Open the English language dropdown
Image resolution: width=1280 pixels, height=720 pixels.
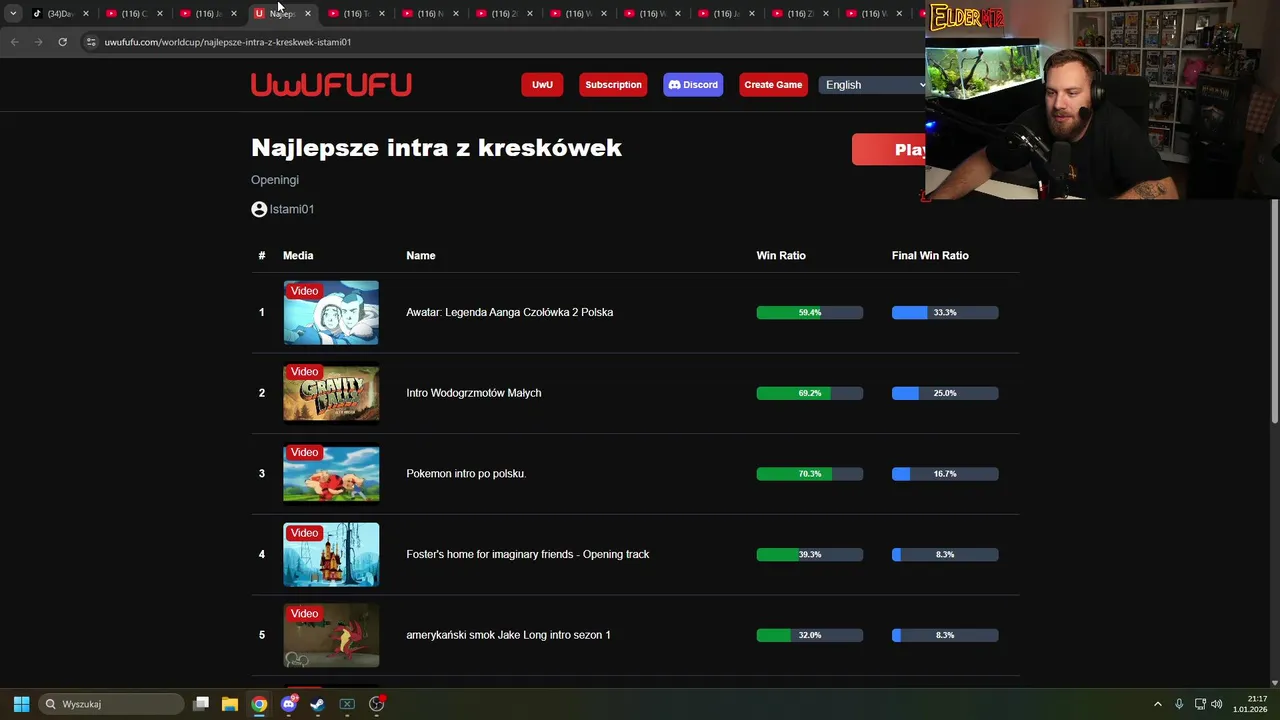[875, 85]
